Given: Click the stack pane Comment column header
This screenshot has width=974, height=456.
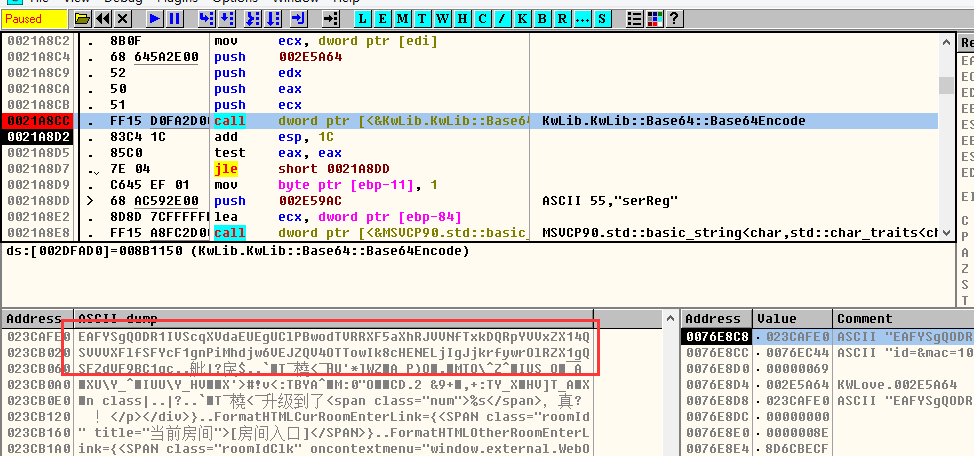Looking at the screenshot, I should [x=903, y=318].
